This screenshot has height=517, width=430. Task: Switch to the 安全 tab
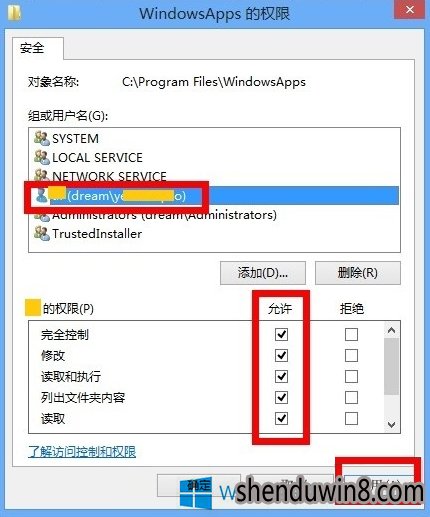[32, 48]
